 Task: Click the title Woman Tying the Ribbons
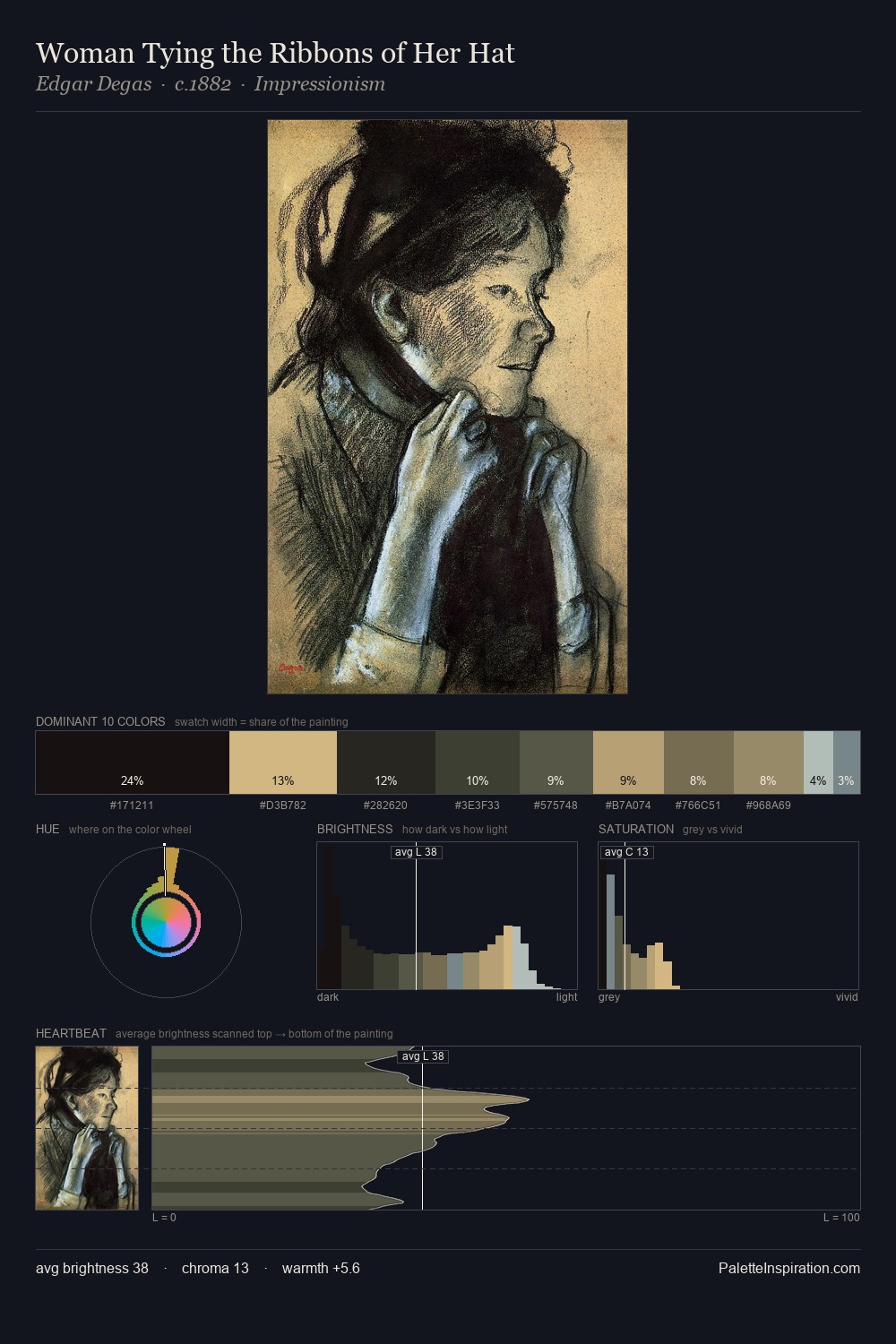[x=275, y=53]
